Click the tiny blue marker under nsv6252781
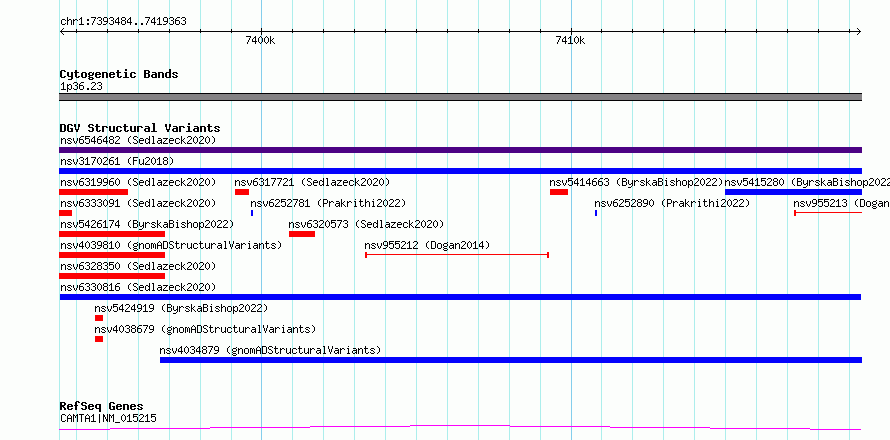 252,213
